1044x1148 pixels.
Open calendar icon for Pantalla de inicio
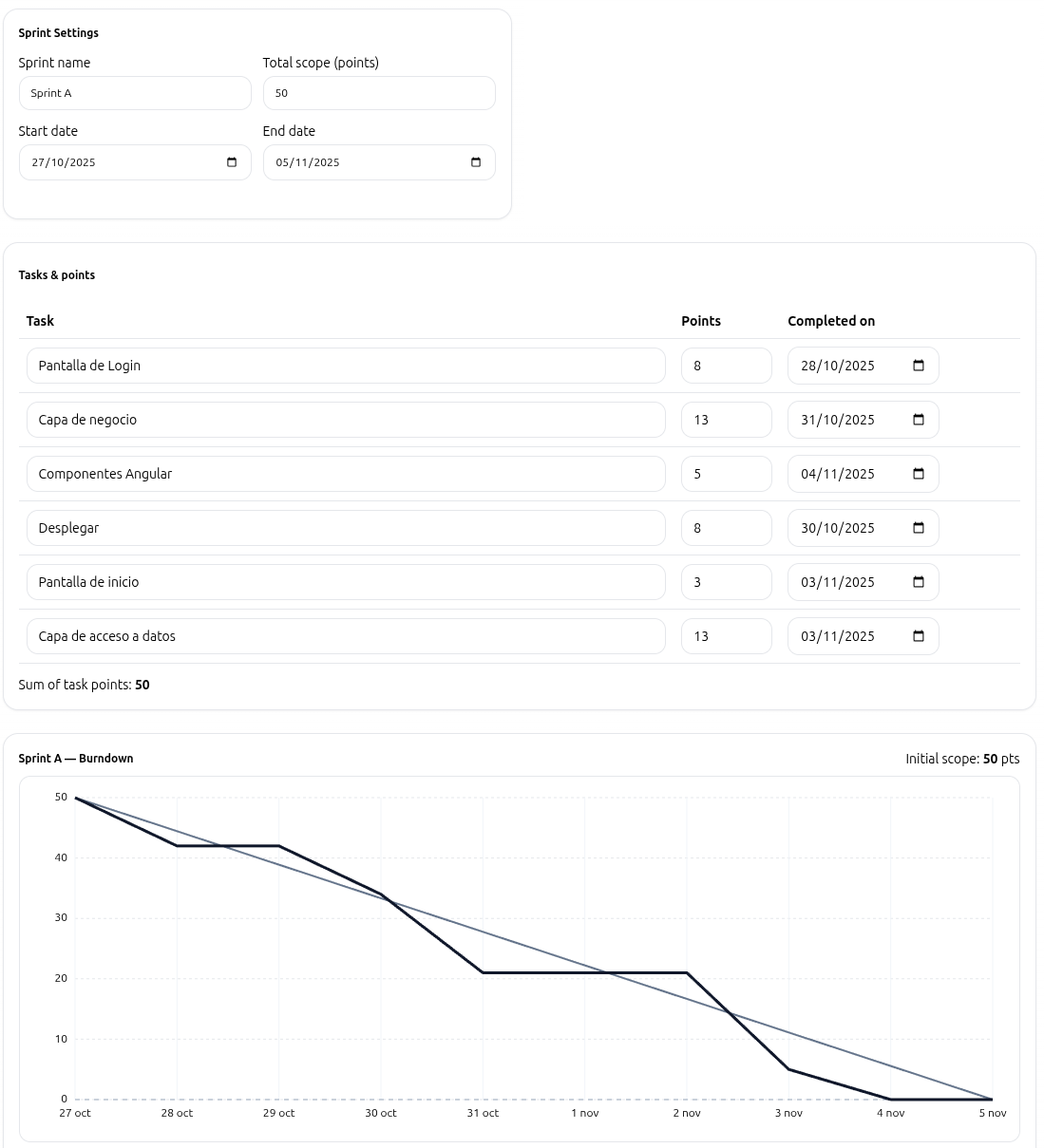(x=919, y=582)
